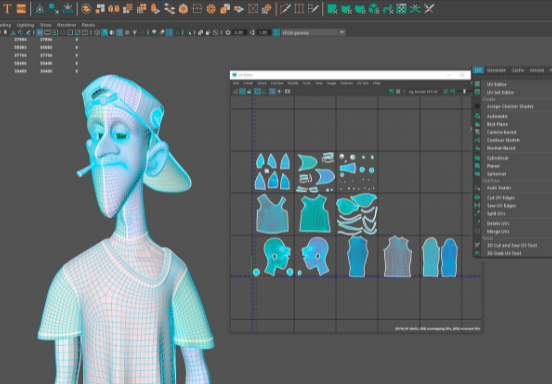Click the orange polygon cube shelf icon

(183, 9)
